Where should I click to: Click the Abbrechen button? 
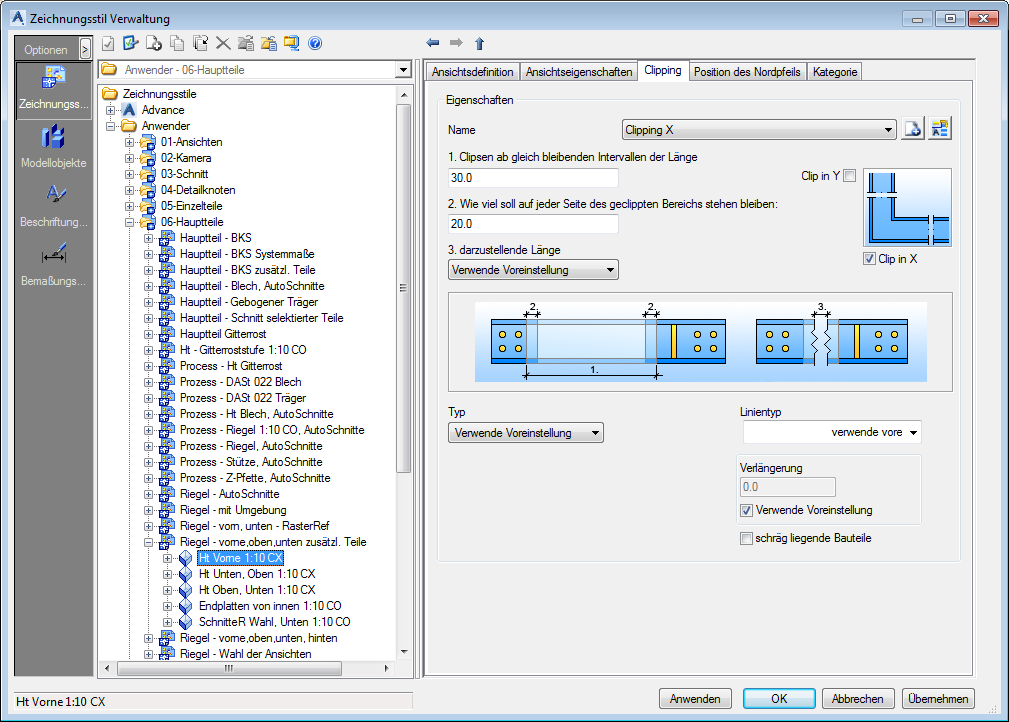click(x=858, y=699)
